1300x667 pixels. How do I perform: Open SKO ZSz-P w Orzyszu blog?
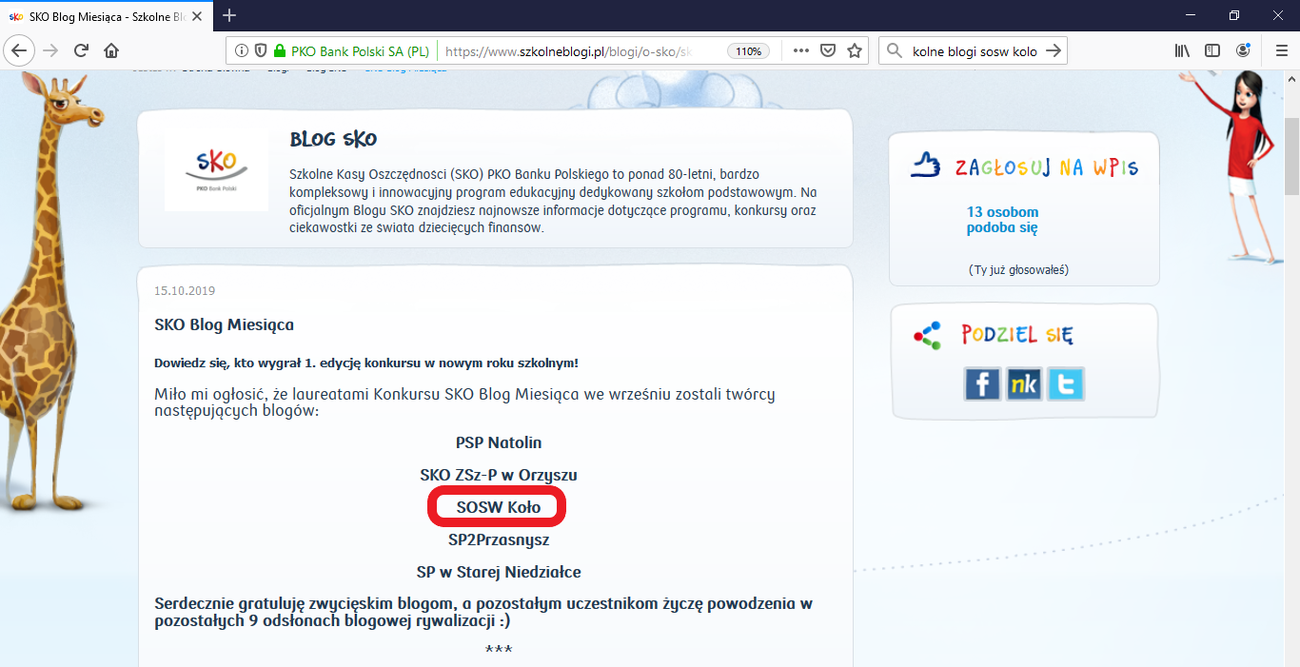[x=498, y=475]
